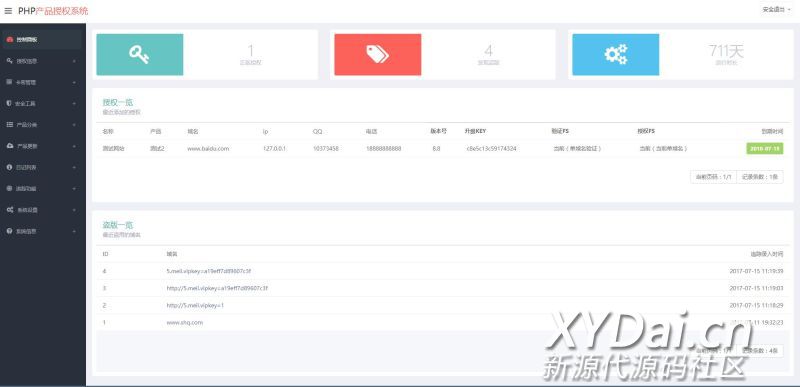Viewport: 800px width, 387px height.
Task: Open the www.baidu.com domain entry
Action: (208, 149)
